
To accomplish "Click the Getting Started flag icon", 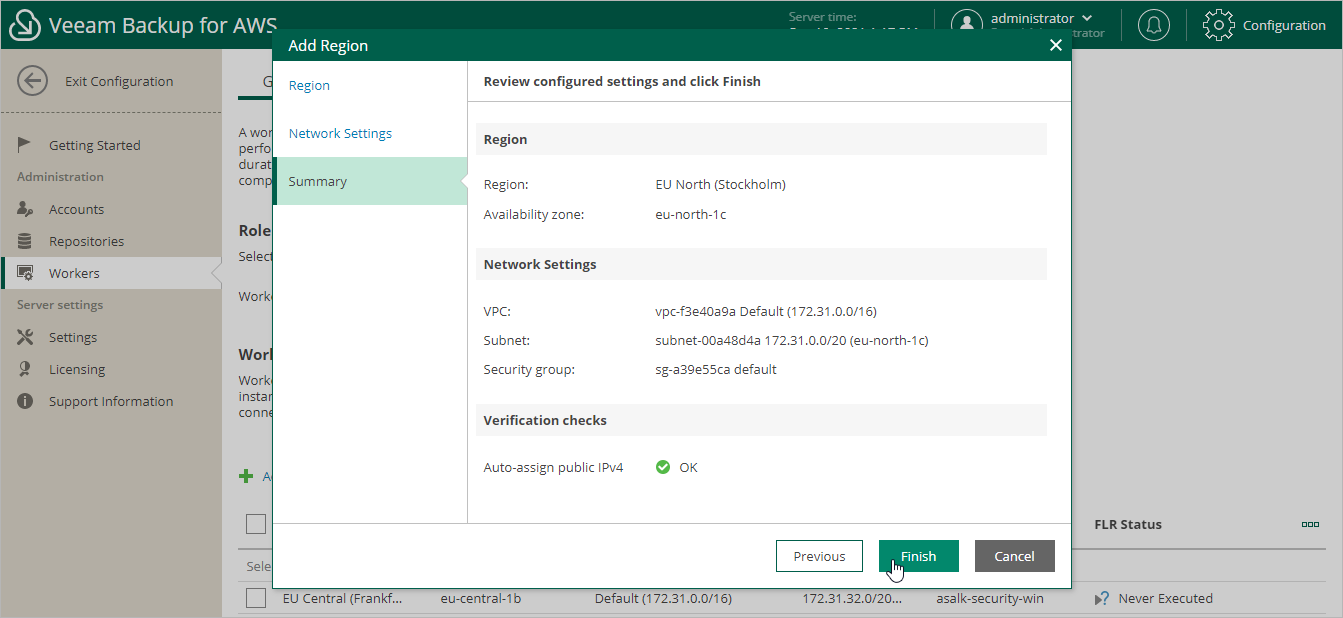I will (26, 145).
